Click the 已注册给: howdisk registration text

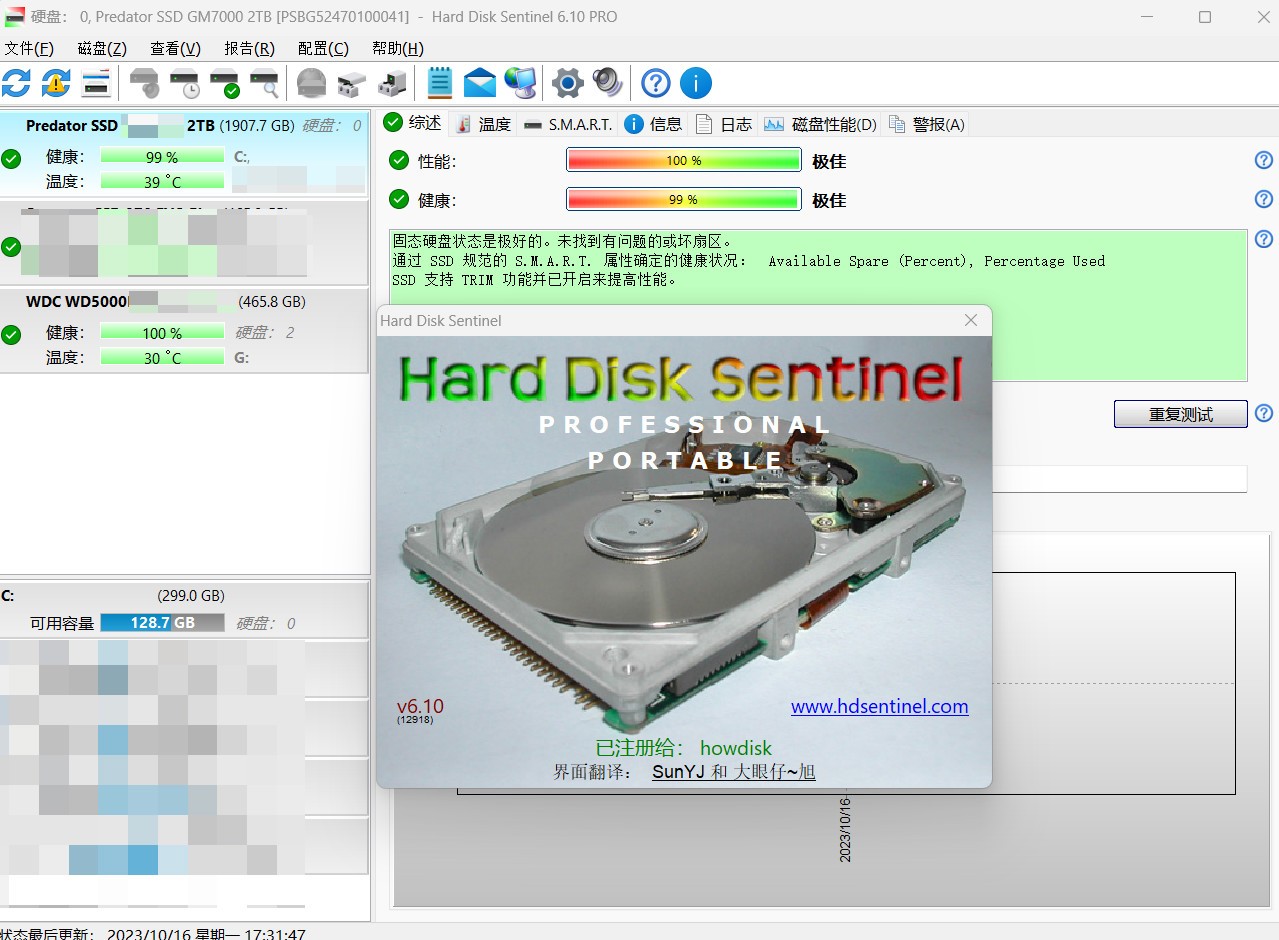click(x=684, y=748)
